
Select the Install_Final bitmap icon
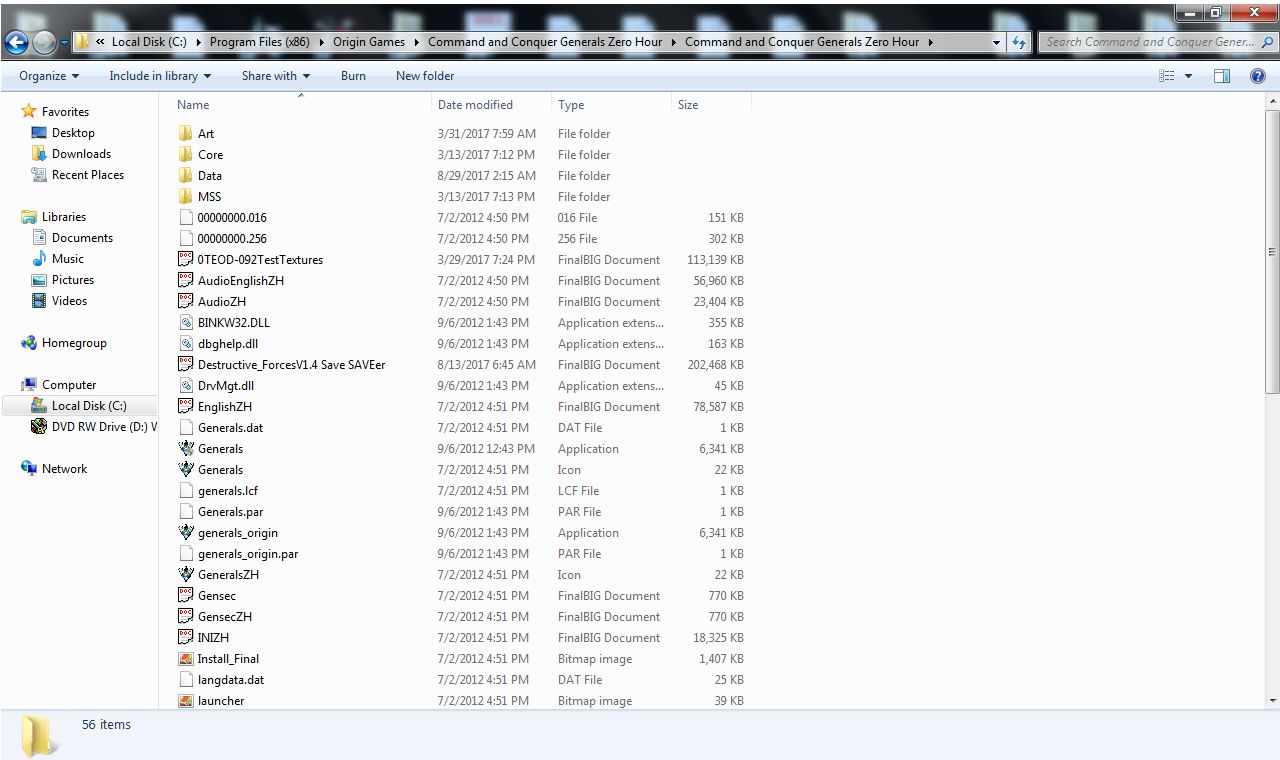point(185,658)
